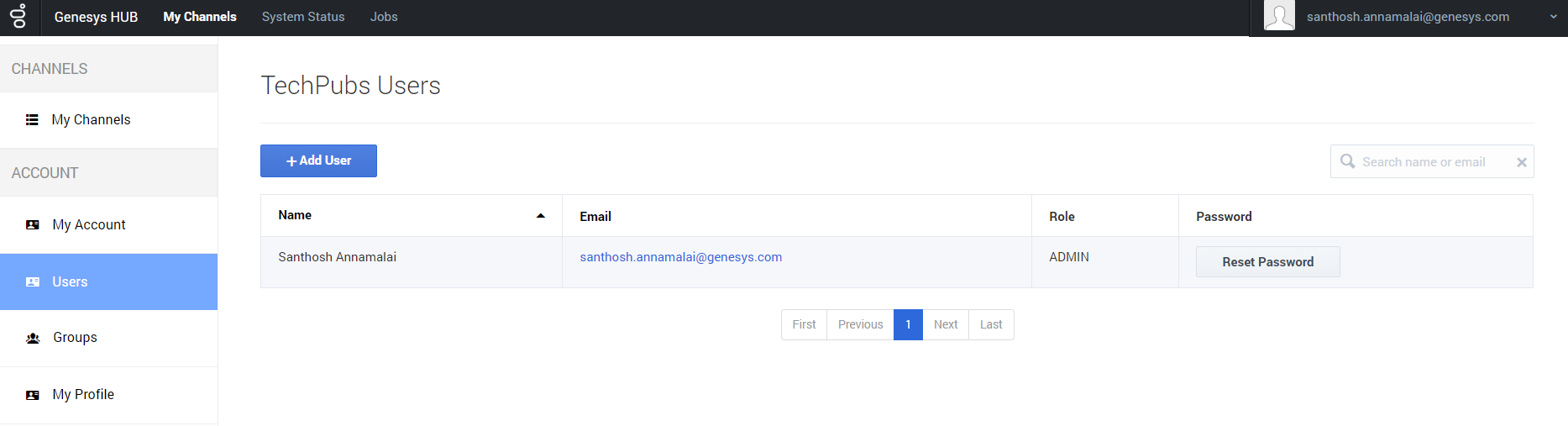Image resolution: width=1568 pixels, height=426 pixels.
Task: Sort by Name using arrow indicator
Action: pyautogui.click(x=541, y=216)
